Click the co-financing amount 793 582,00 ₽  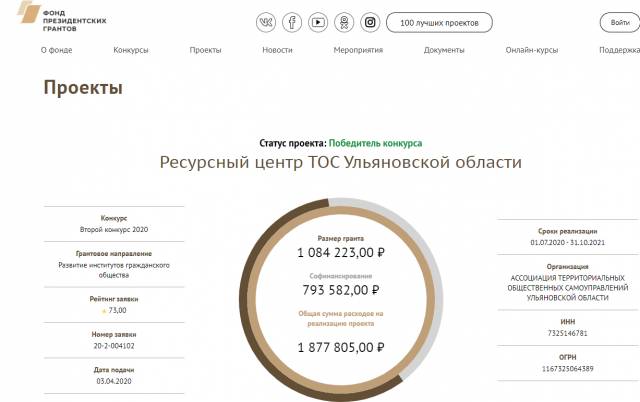click(x=341, y=290)
